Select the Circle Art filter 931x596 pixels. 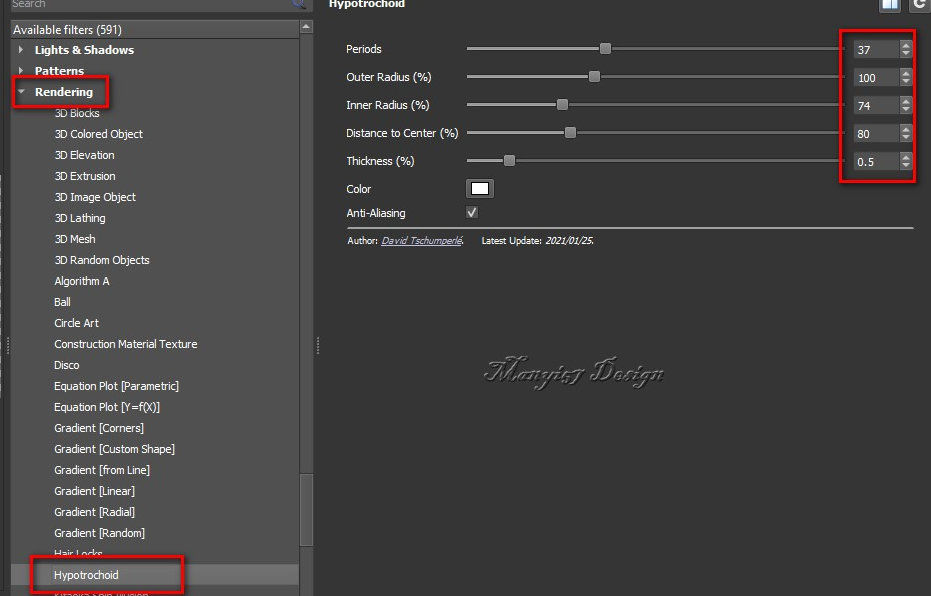click(x=76, y=323)
